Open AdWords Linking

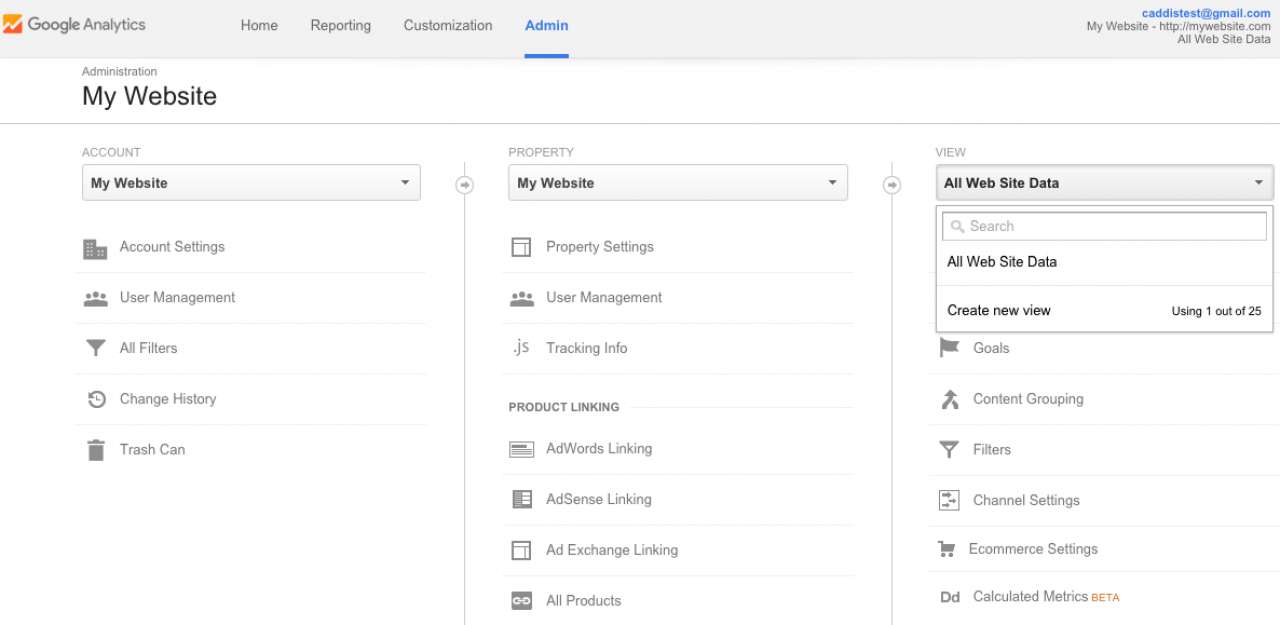599,449
